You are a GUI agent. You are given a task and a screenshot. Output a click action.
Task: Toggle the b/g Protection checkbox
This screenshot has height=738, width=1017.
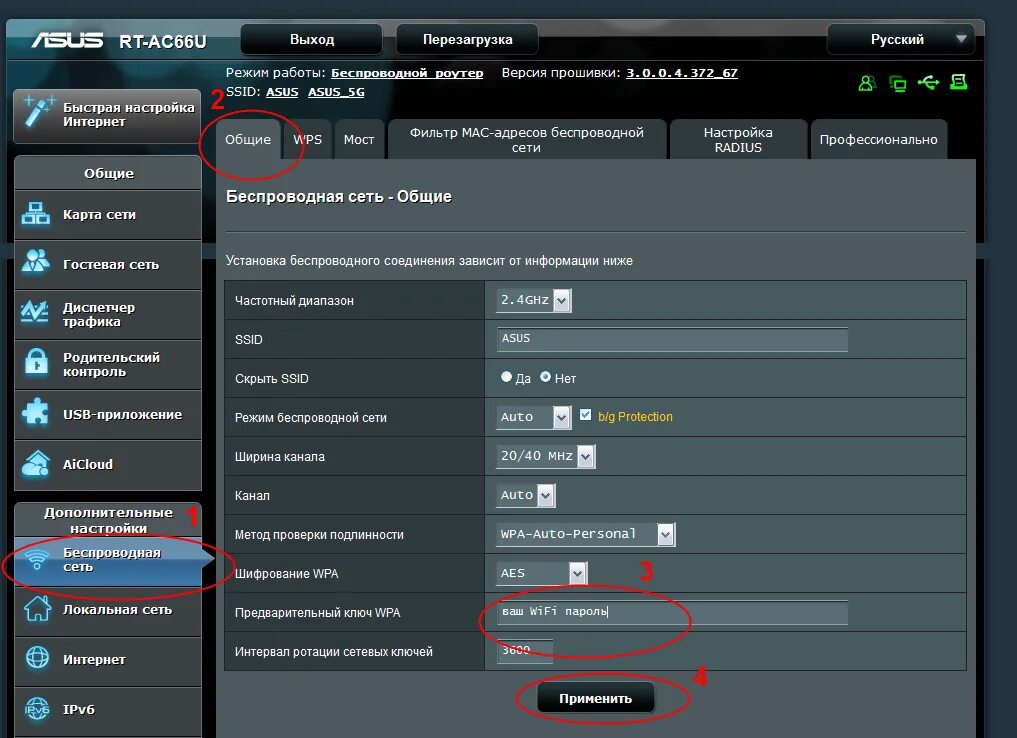(585, 415)
